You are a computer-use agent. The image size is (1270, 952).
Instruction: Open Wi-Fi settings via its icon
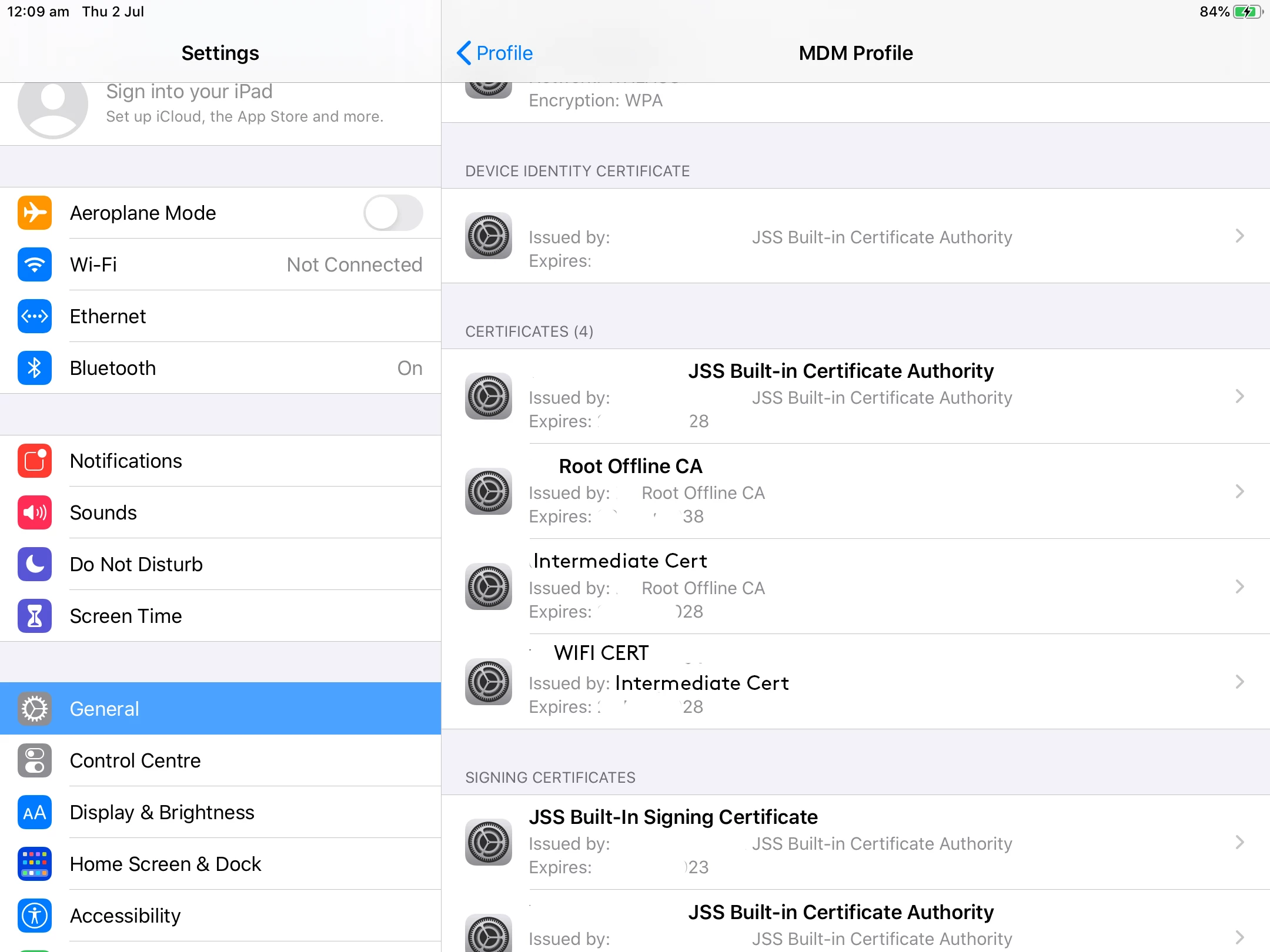pyautogui.click(x=35, y=264)
